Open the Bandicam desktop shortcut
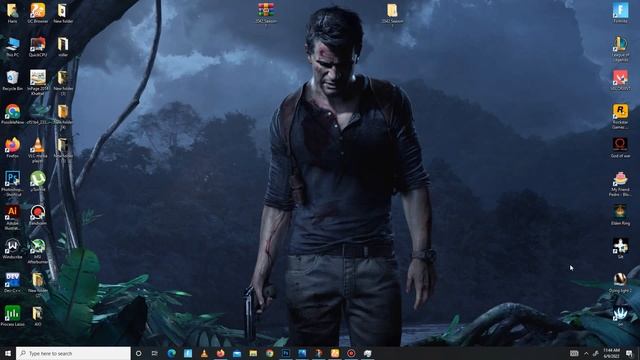This screenshot has width=640, height=360. click(x=38, y=215)
